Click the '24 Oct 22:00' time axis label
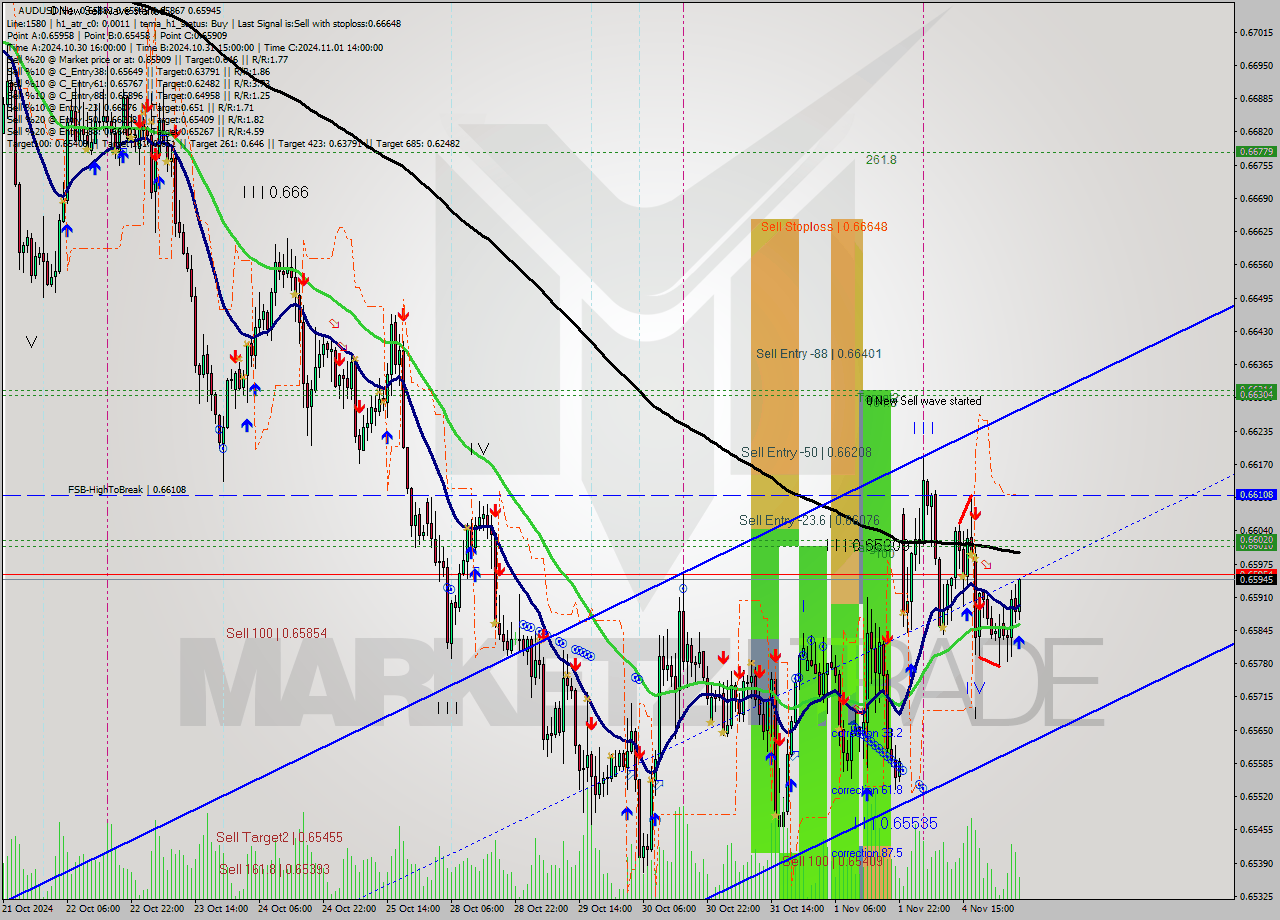This screenshot has height=920, width=1280. pos(347,909)
